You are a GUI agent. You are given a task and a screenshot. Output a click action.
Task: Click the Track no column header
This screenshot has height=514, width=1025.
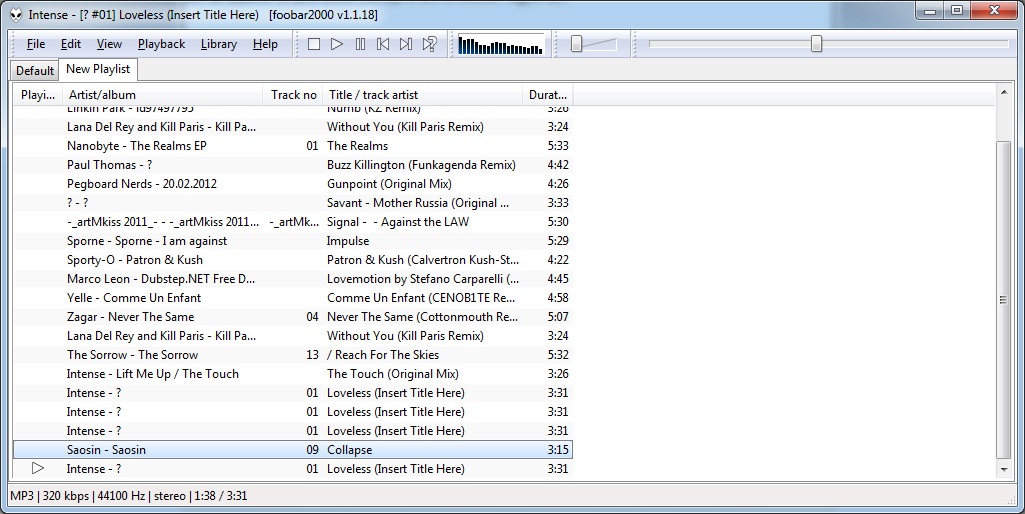(293, 95)
